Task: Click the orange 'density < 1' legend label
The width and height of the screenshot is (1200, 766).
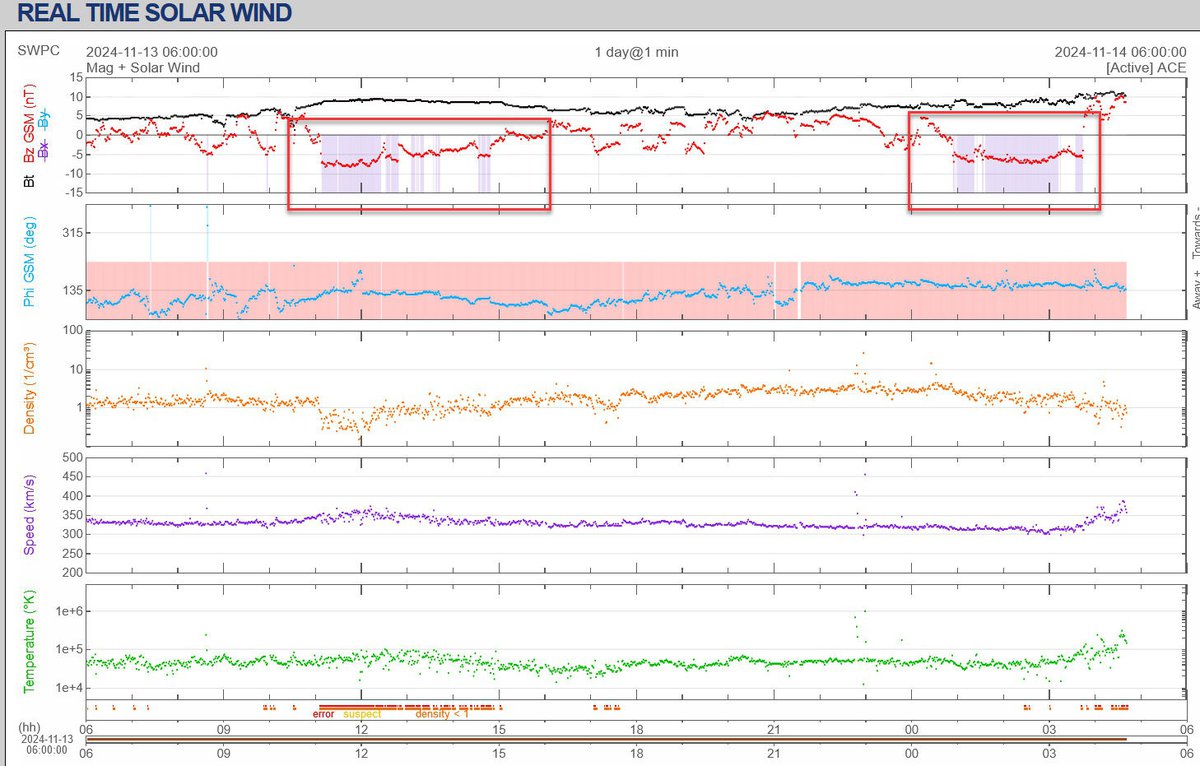Action: tap(441, 714)
